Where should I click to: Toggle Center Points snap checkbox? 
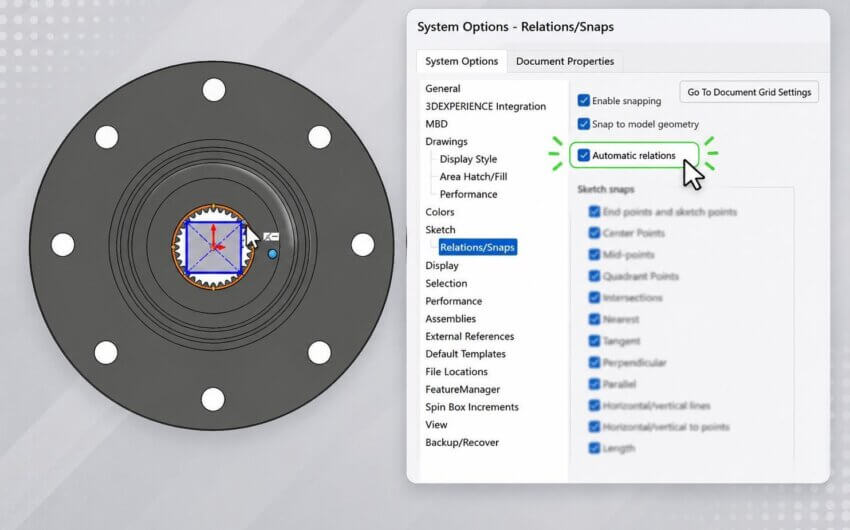click(594, 233)
